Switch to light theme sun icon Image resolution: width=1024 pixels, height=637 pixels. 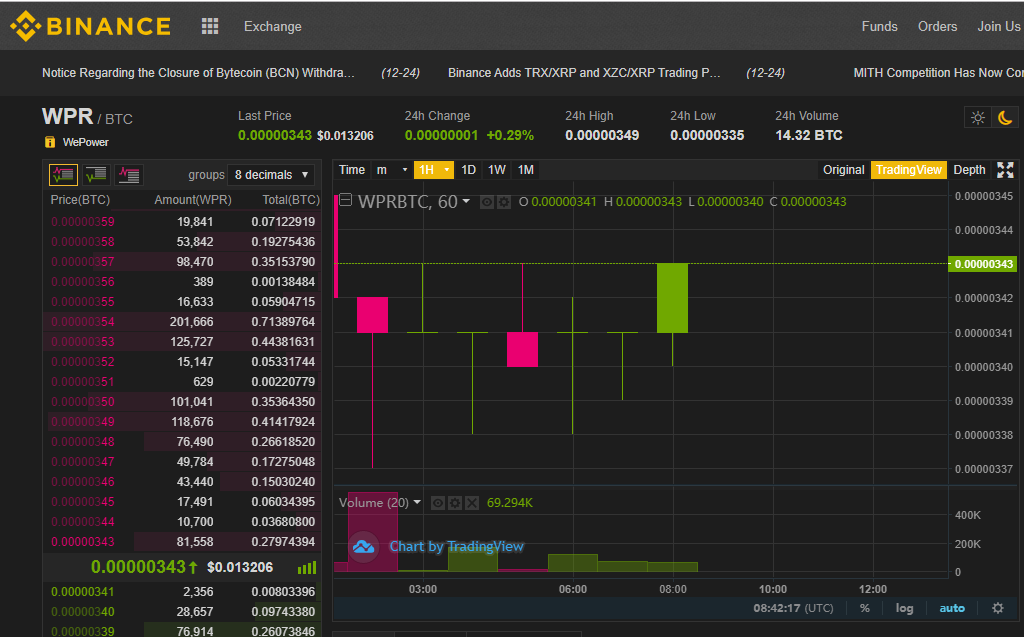coord(978,118)
